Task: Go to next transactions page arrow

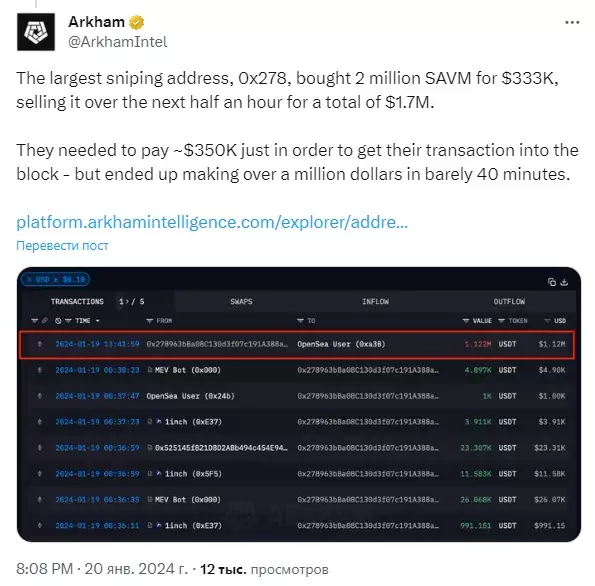Action: click(x=128, y=301)
